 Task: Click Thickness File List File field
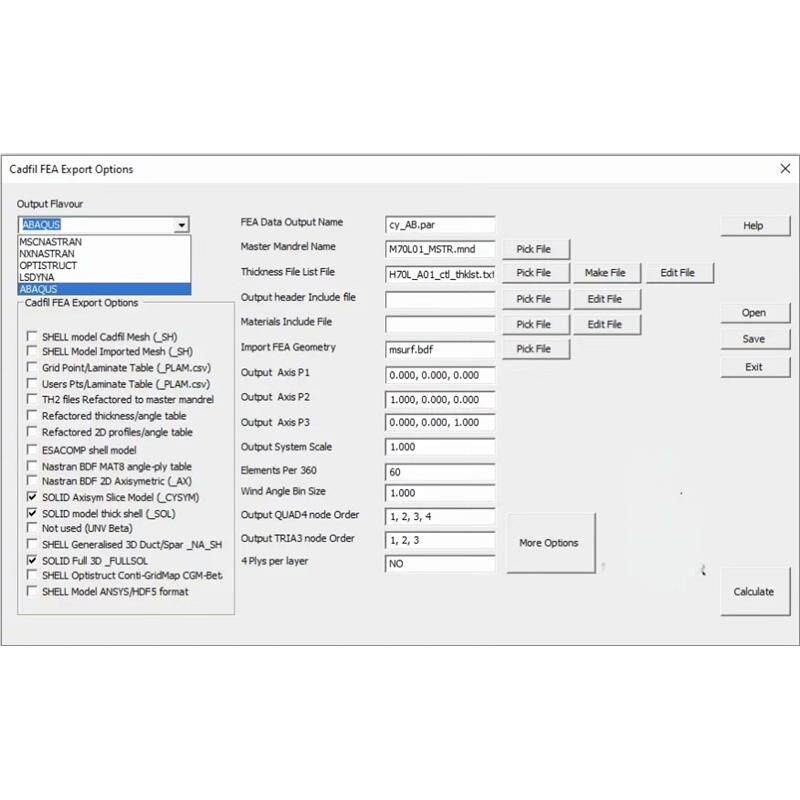440,274
